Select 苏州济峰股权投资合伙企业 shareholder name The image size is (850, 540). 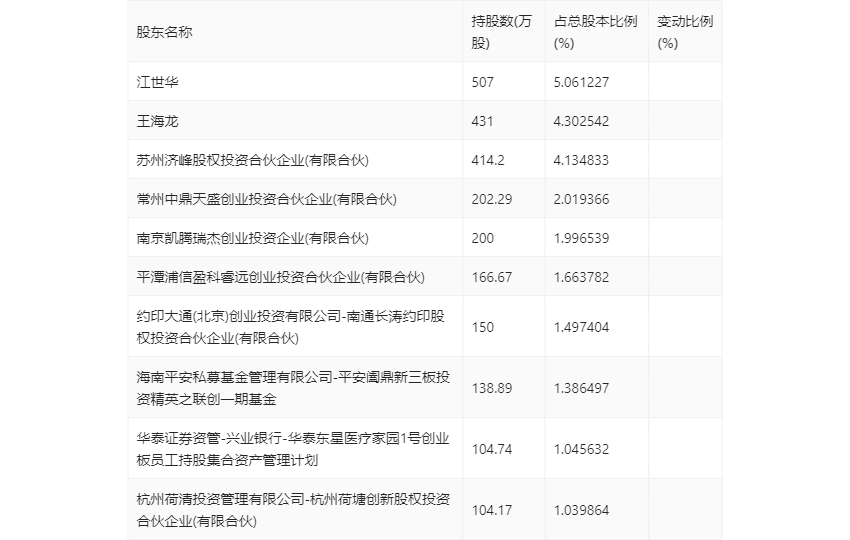253,160
